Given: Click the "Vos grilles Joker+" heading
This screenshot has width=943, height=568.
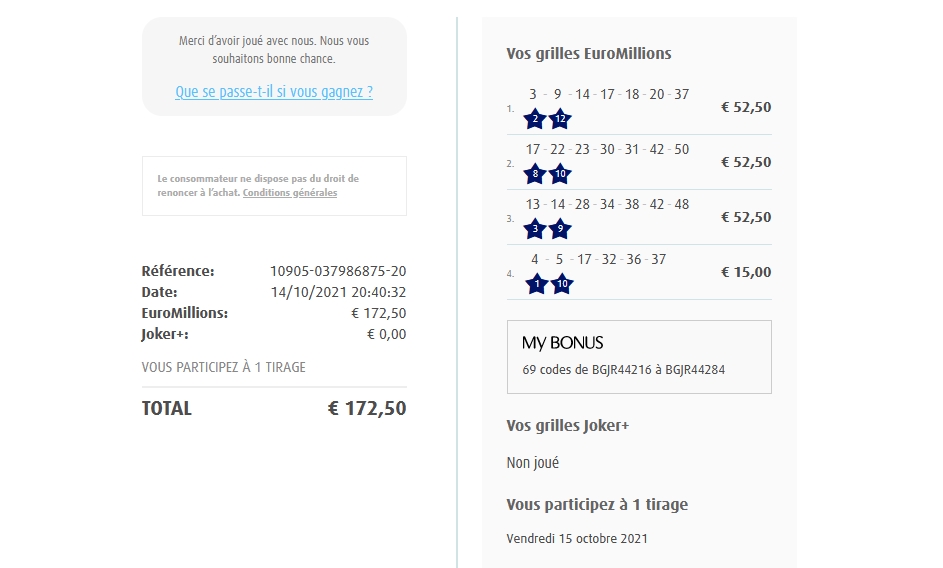Looking at the screenshot, I should (x=567, y=426).
